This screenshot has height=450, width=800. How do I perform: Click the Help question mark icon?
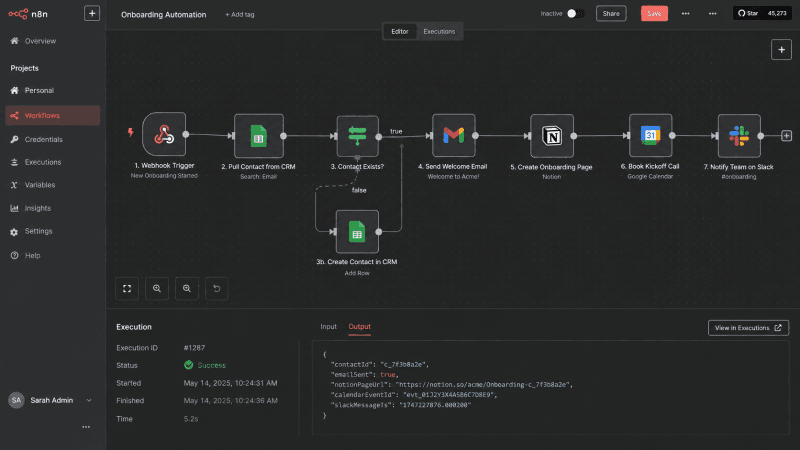click(x=14, y=255)
